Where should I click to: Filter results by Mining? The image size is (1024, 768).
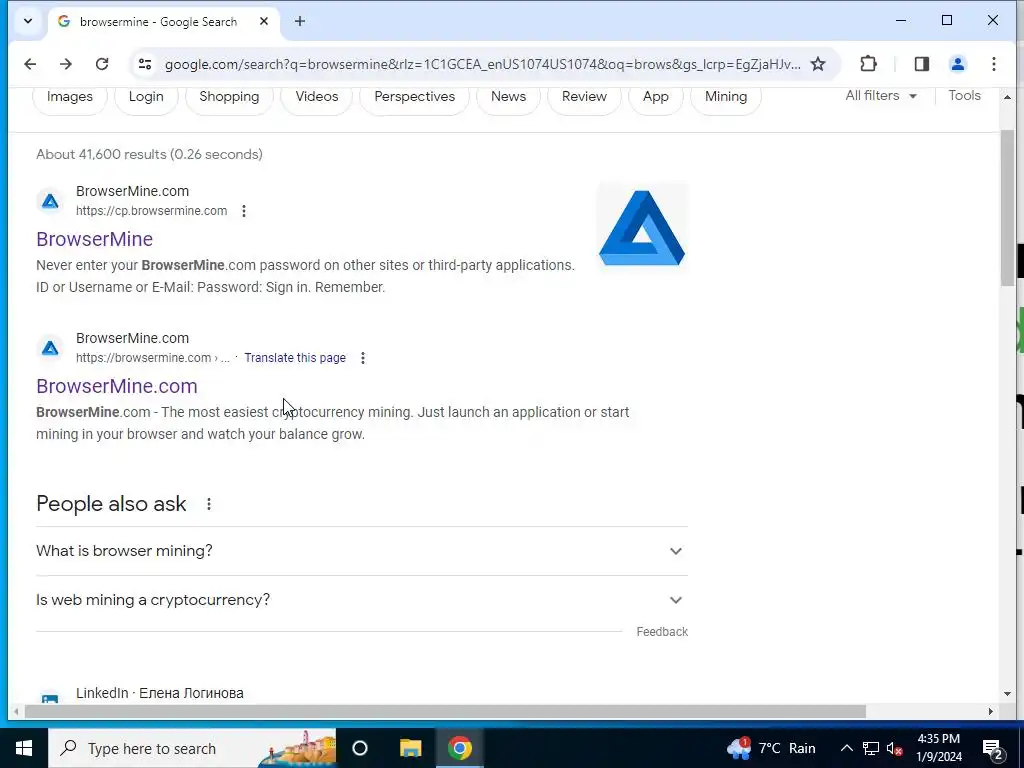point(726,97)
